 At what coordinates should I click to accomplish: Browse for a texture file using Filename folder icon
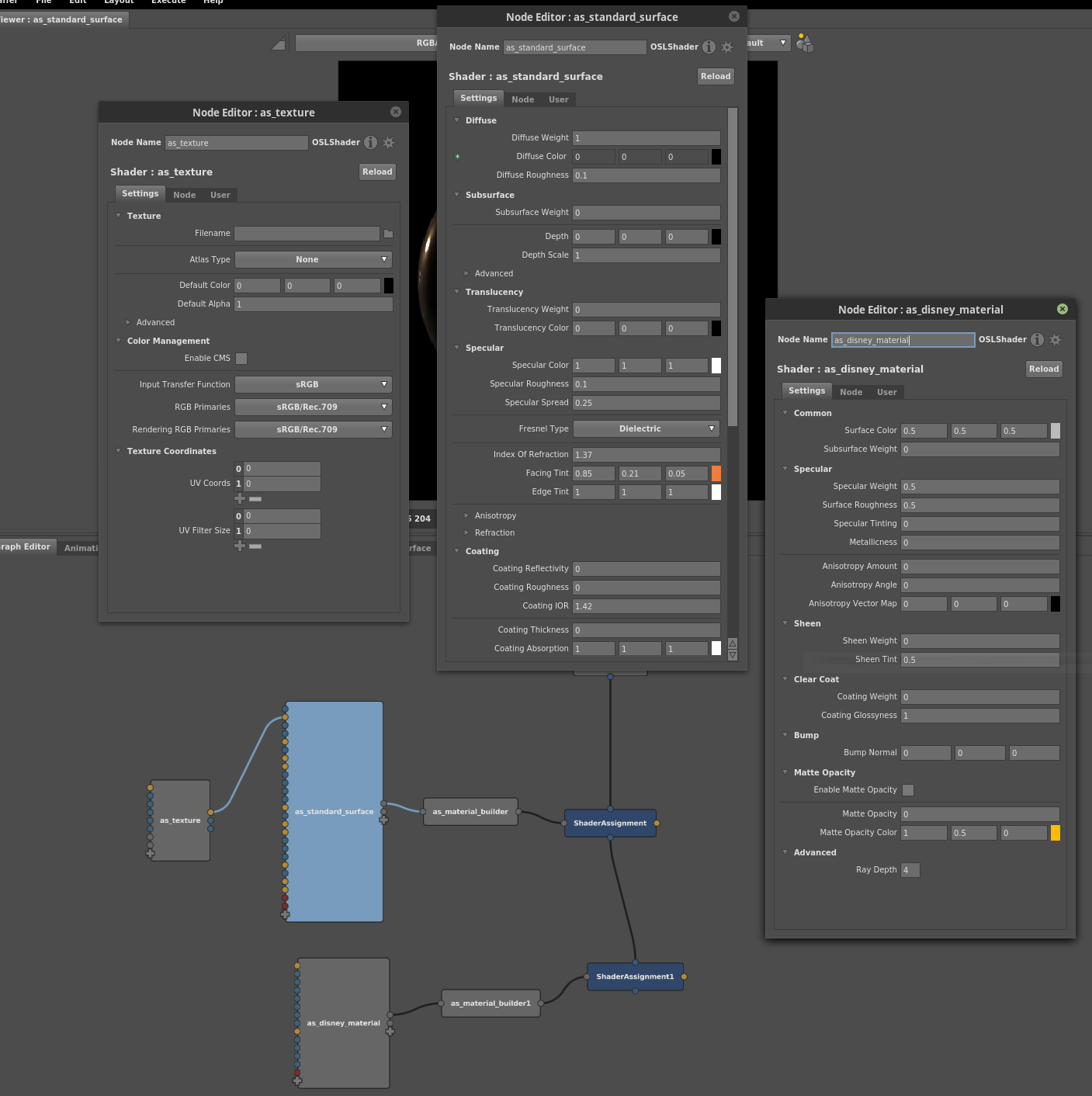tap(389, 234)
